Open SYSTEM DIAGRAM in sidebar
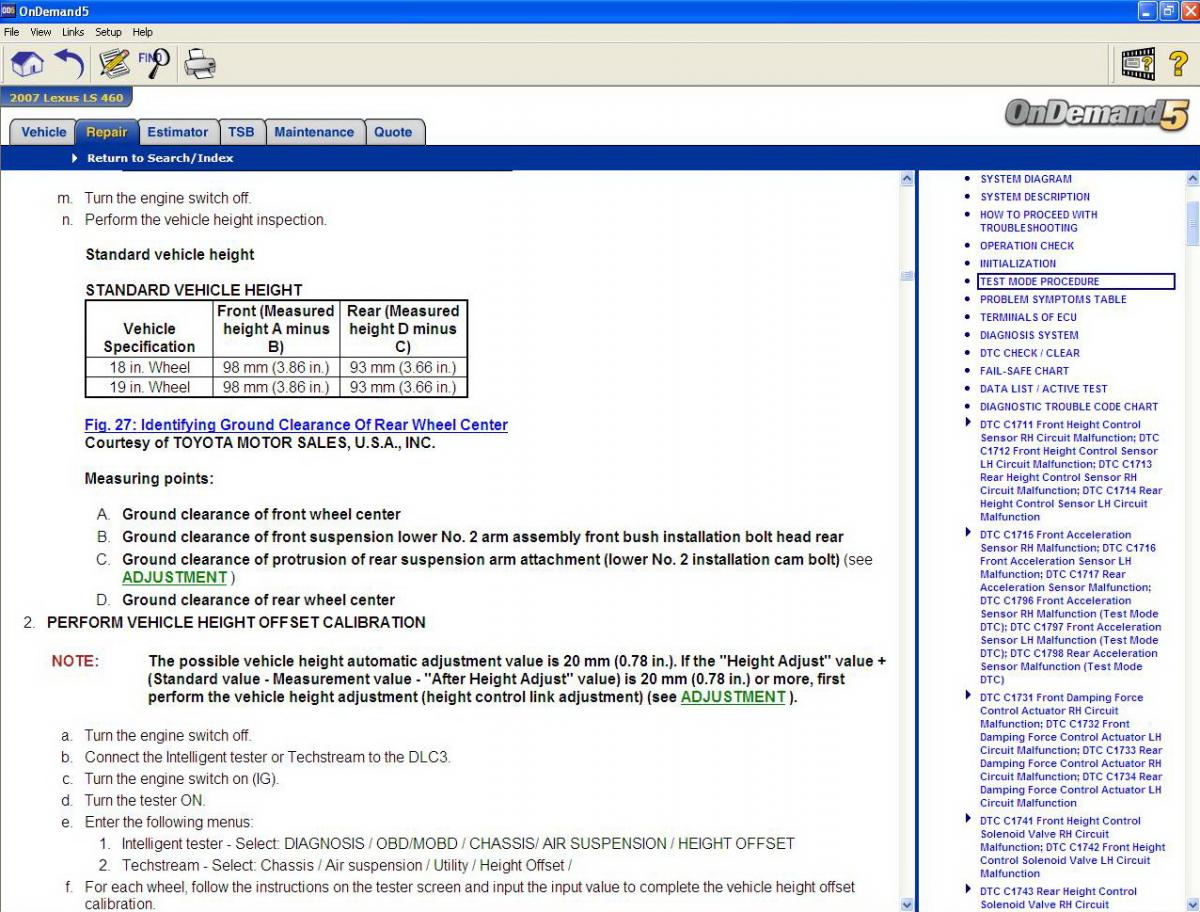1200x912 pixels. point(1025,179)
